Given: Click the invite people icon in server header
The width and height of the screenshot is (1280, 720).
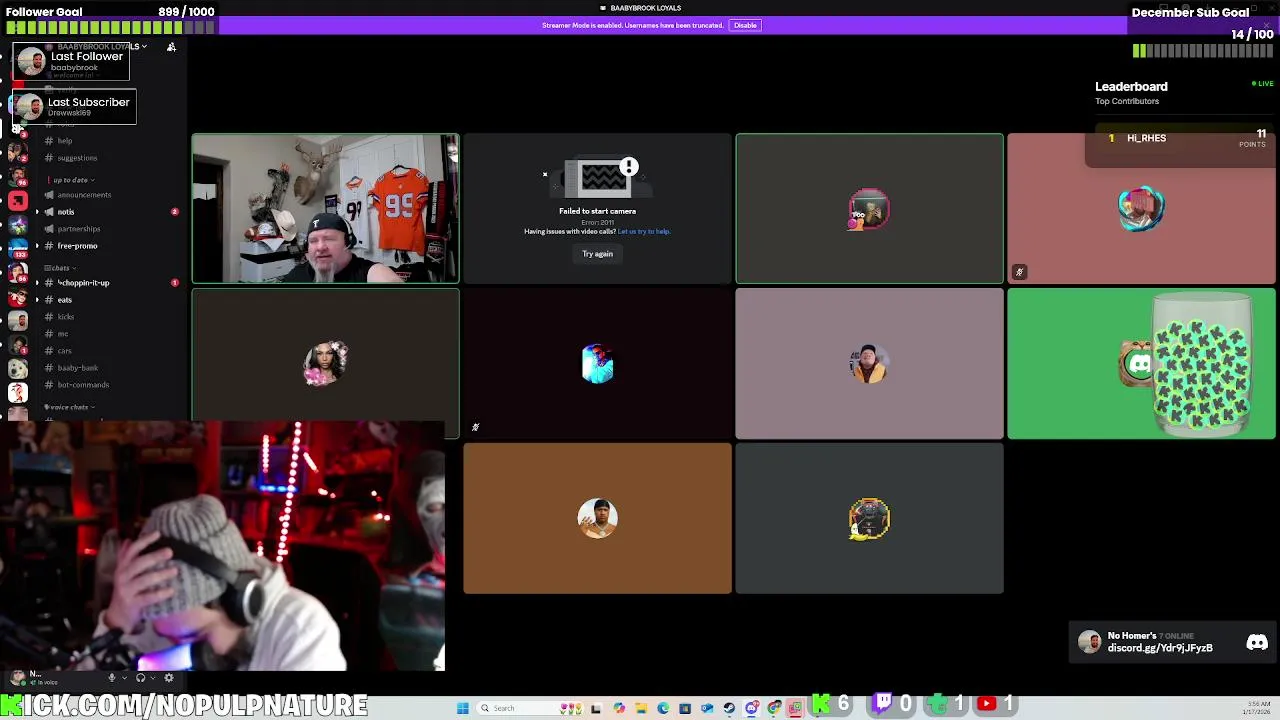Looking at the screenshot, I should tap(171, 47).
